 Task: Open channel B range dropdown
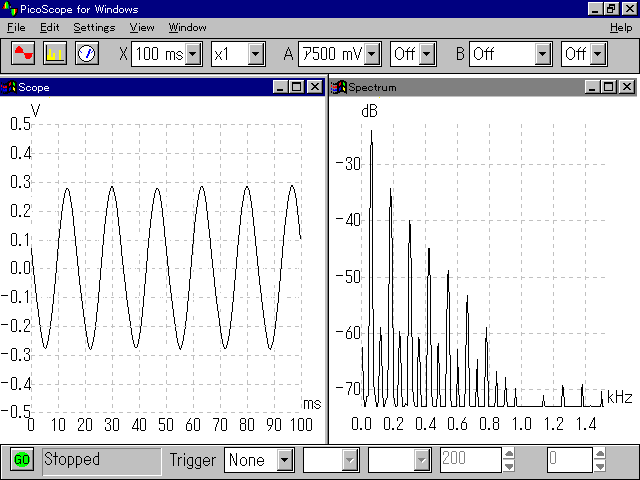(x=543, y=53)
